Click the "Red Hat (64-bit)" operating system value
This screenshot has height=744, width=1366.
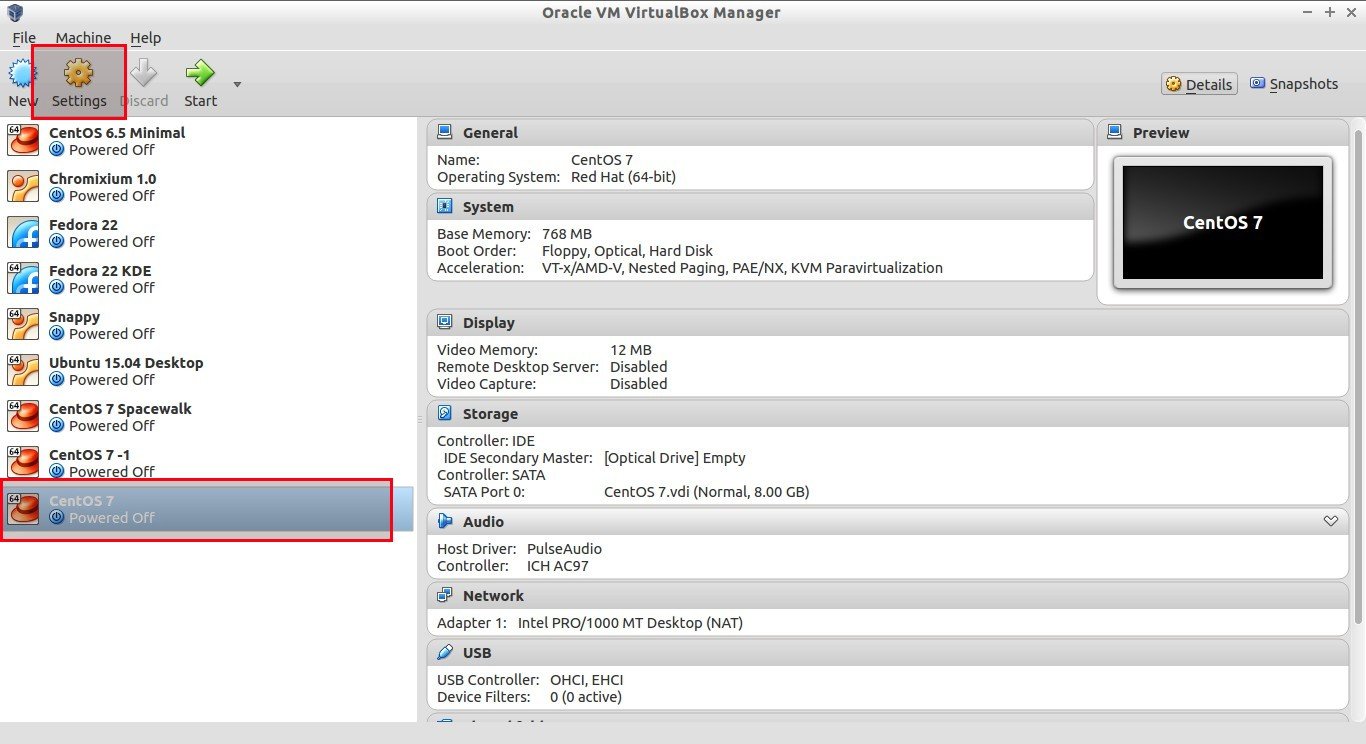(623, 177)
